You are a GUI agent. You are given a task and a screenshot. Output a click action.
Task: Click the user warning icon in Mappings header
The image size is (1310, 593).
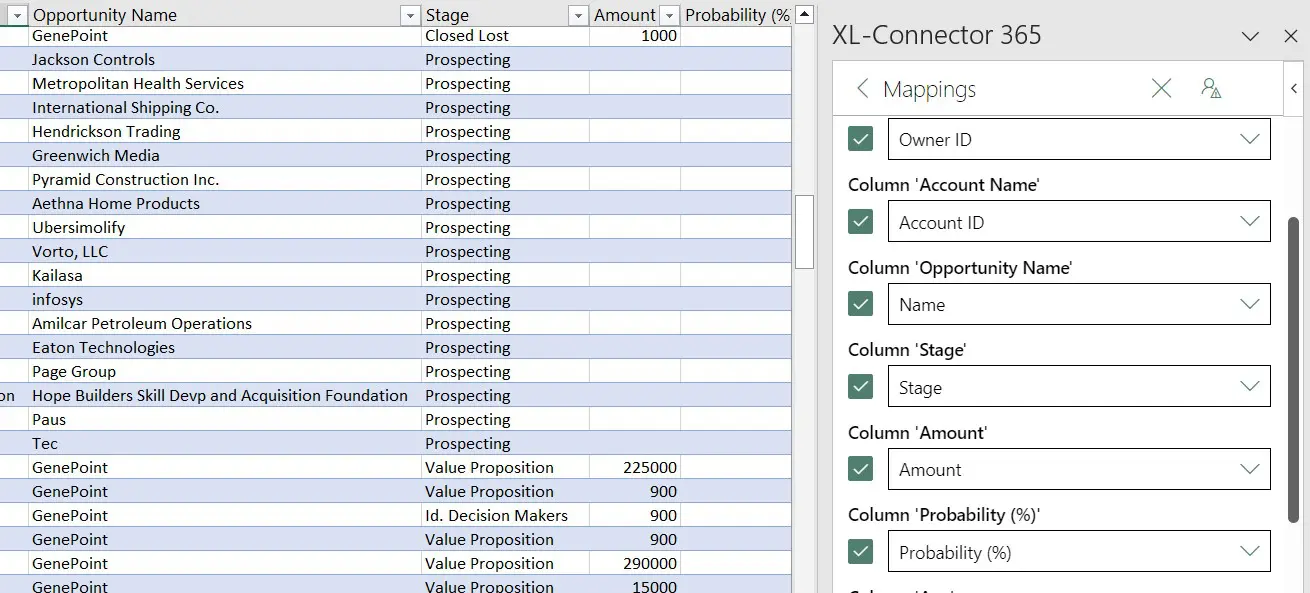pos(1211,89)
